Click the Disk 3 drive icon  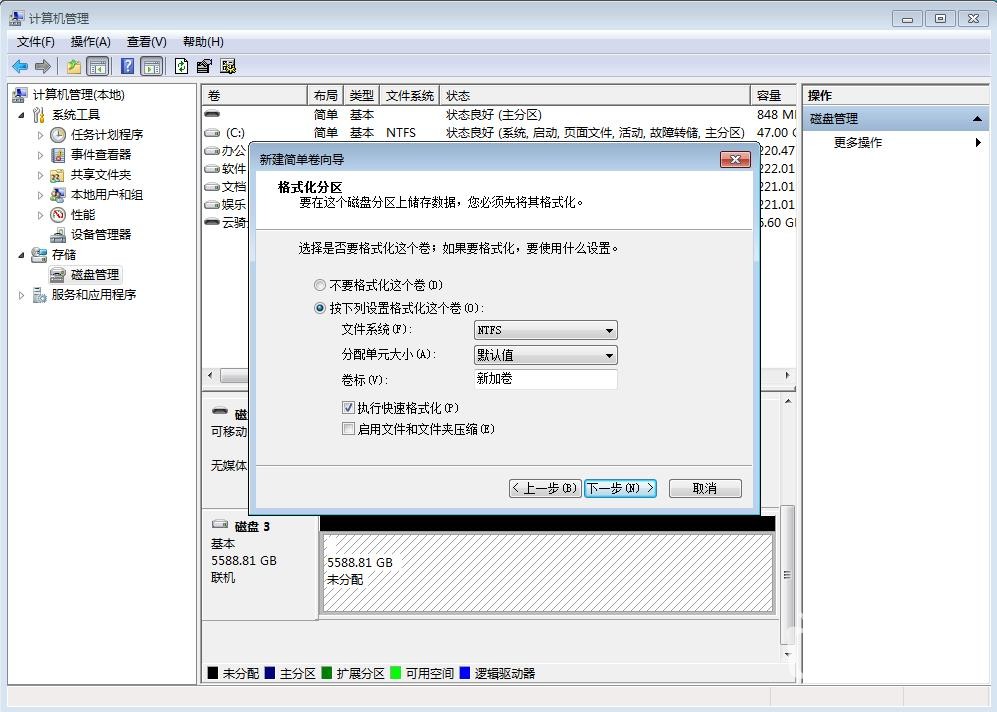(220, 524)
